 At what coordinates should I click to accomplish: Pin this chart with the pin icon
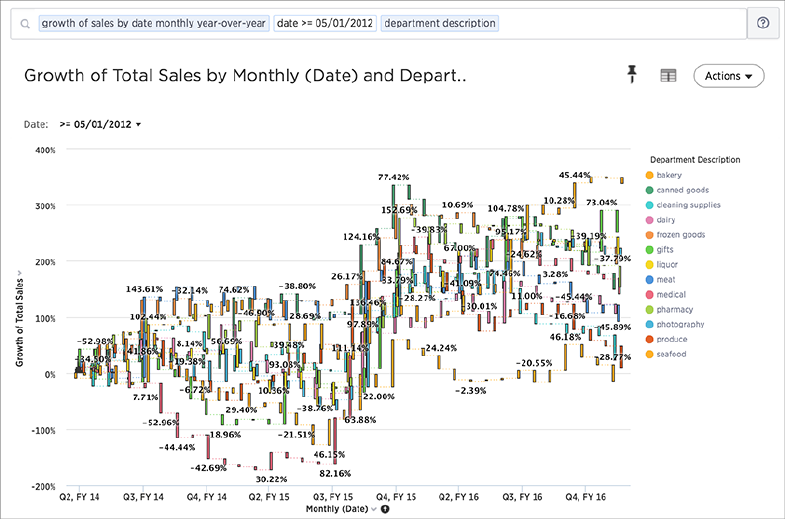pyautogui.click(x=632, y=74)
